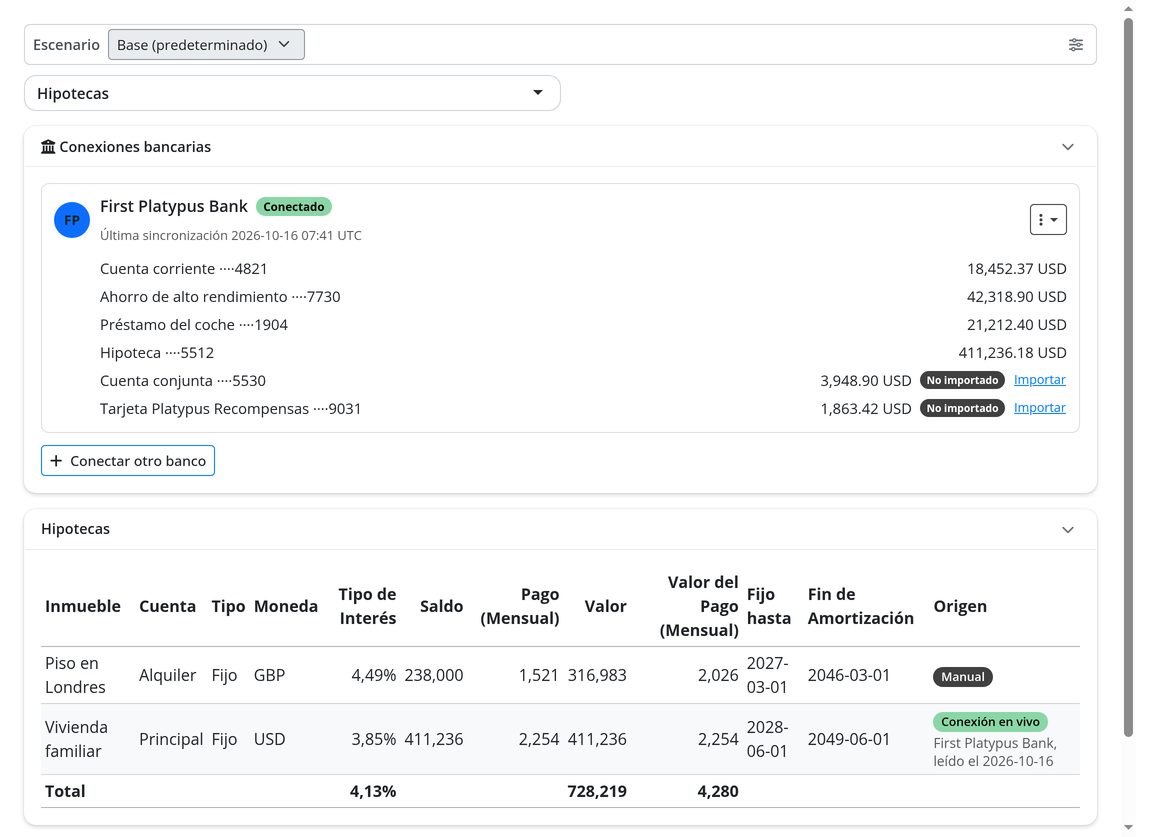Click the total value 728,219
The width and height of the screenshot is (1160, 837).
point(597,791)
